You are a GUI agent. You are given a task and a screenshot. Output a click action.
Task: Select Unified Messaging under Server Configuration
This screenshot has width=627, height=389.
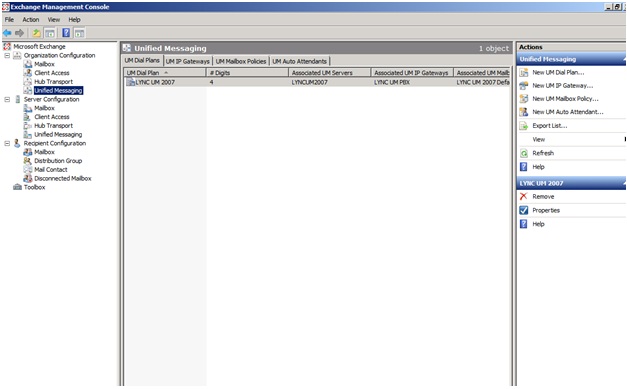click(58, 134)
